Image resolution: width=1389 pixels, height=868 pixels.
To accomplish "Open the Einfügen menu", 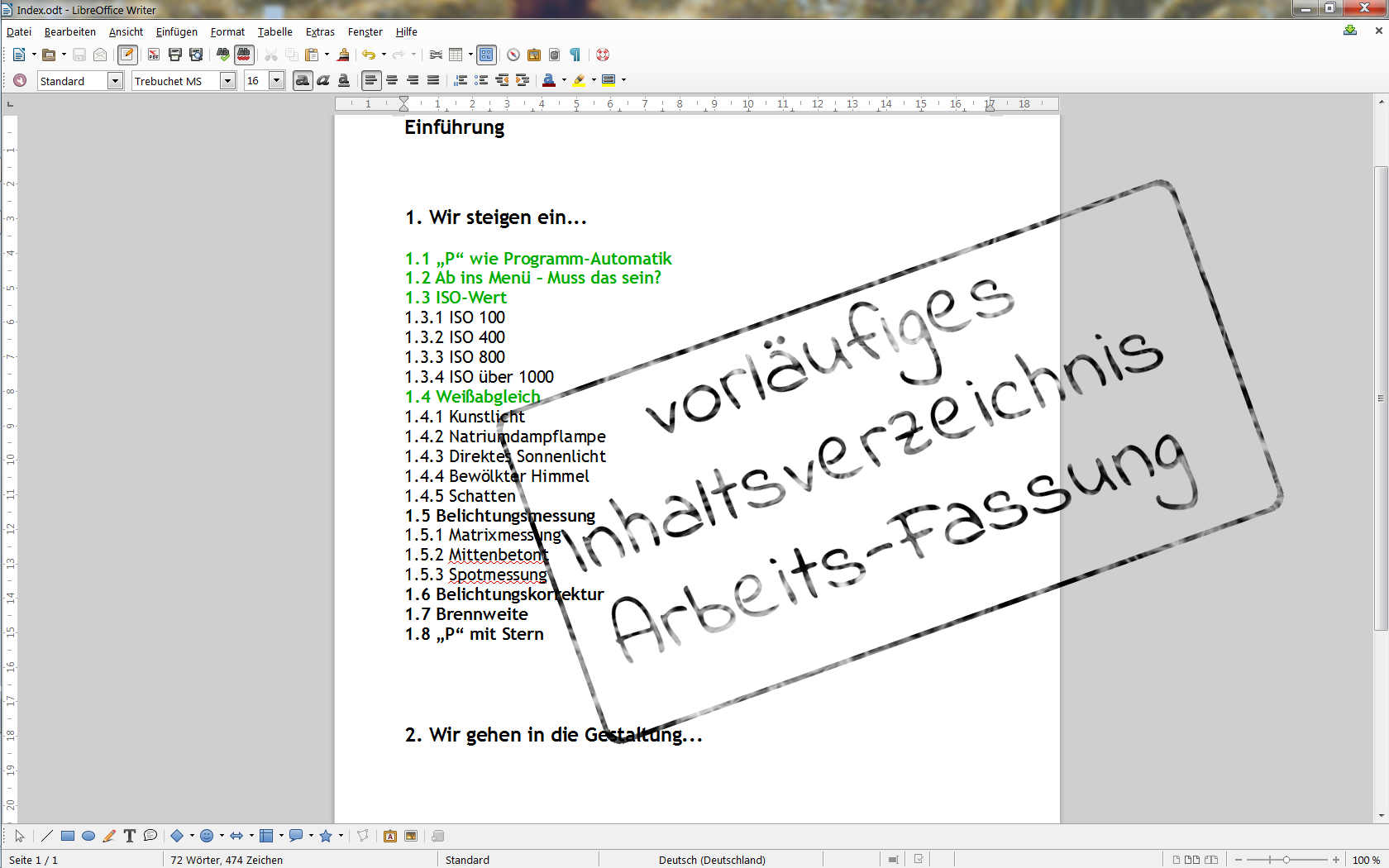I will click(177, 32).
